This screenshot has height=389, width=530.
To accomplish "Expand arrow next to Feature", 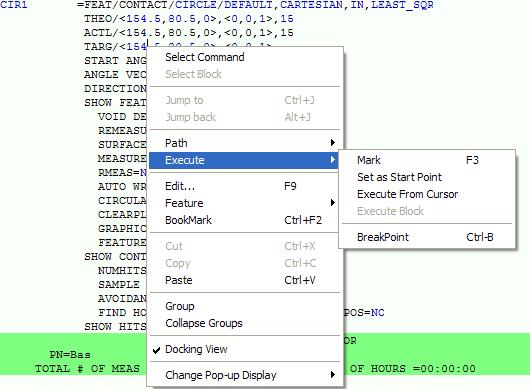I will (333, 203).
